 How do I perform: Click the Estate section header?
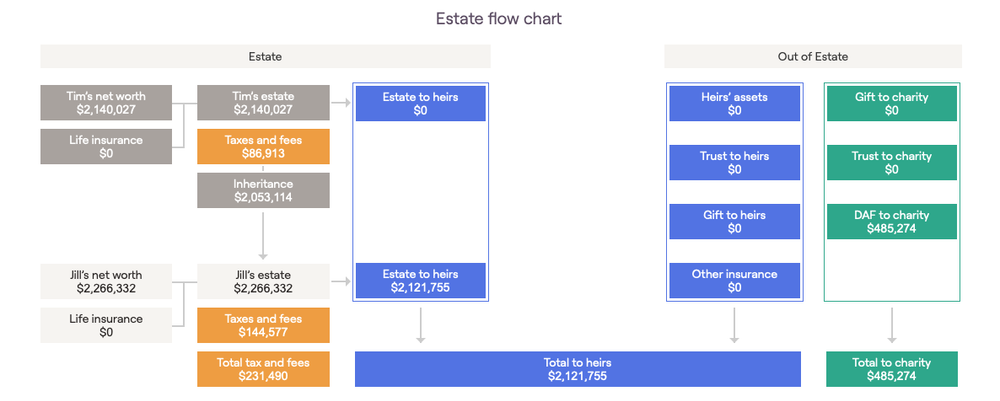tap(265, 56)
